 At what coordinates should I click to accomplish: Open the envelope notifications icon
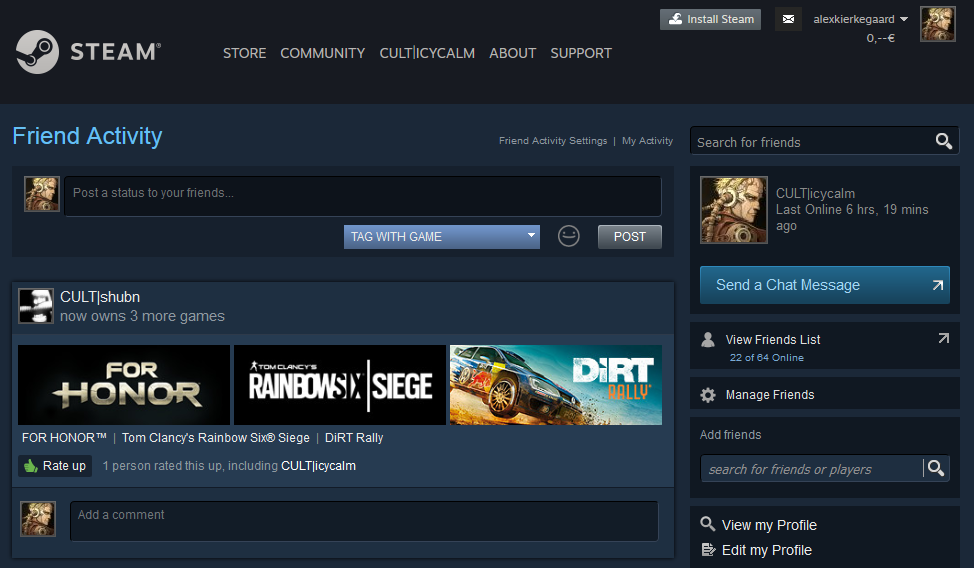coord(788,19)
